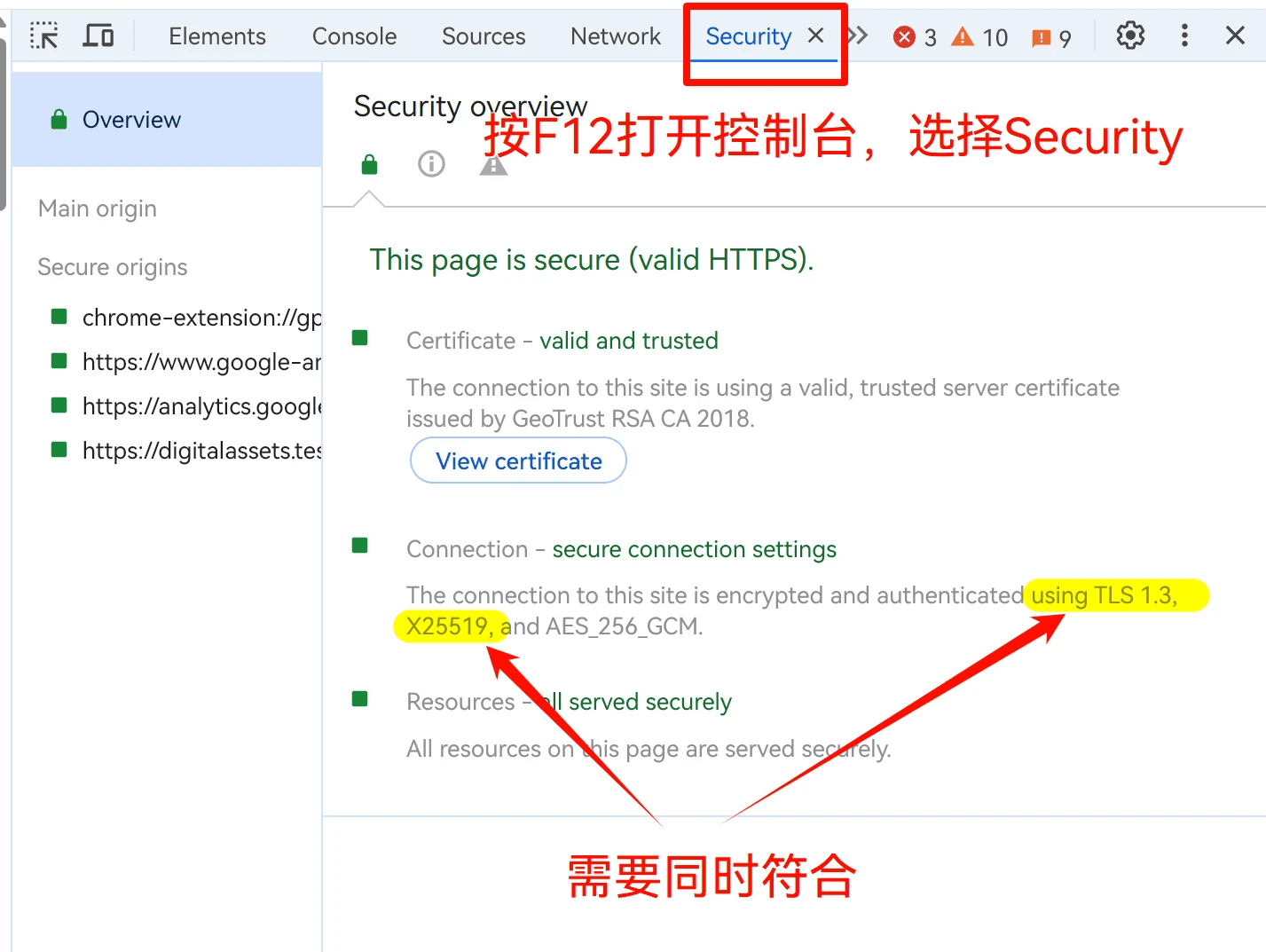The image size is (1266, 952).
Task: Click the gray info circle icon
Action: 431,164
